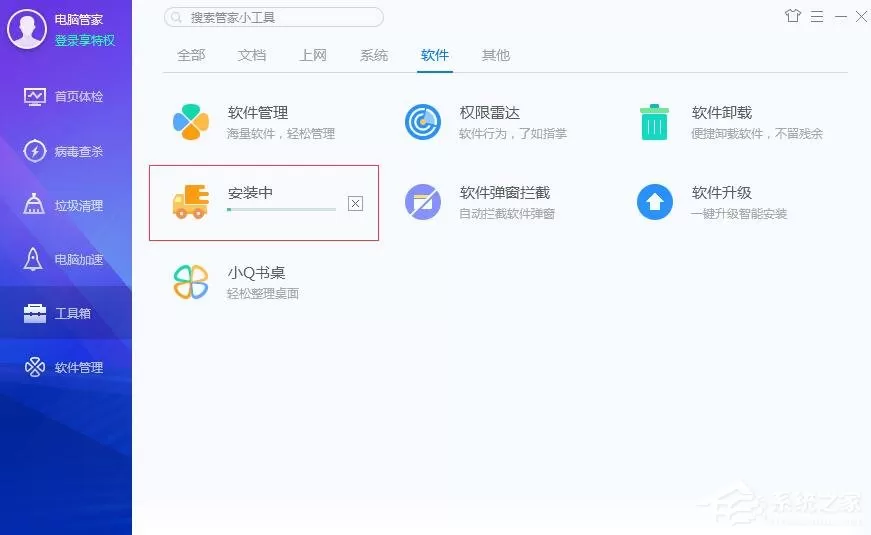Viewport: 871px width, 535px height.
Task: Click 海量软件，轻松管理 description
Action: pyautogui.click(x=281, y=134)
